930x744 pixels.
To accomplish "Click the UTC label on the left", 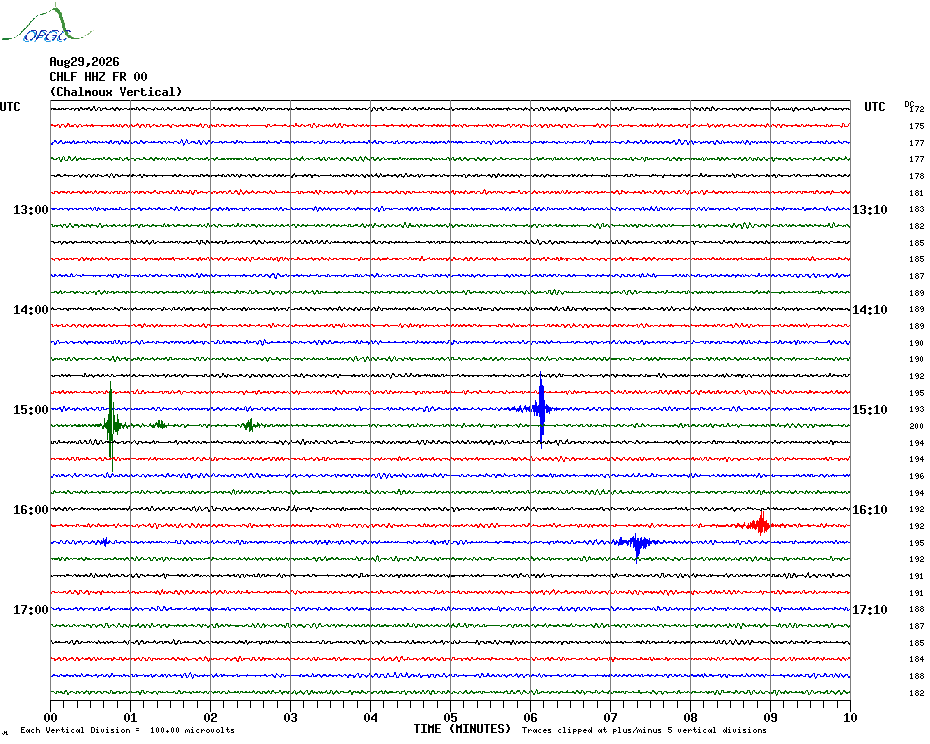I will [x=10, y=107].
